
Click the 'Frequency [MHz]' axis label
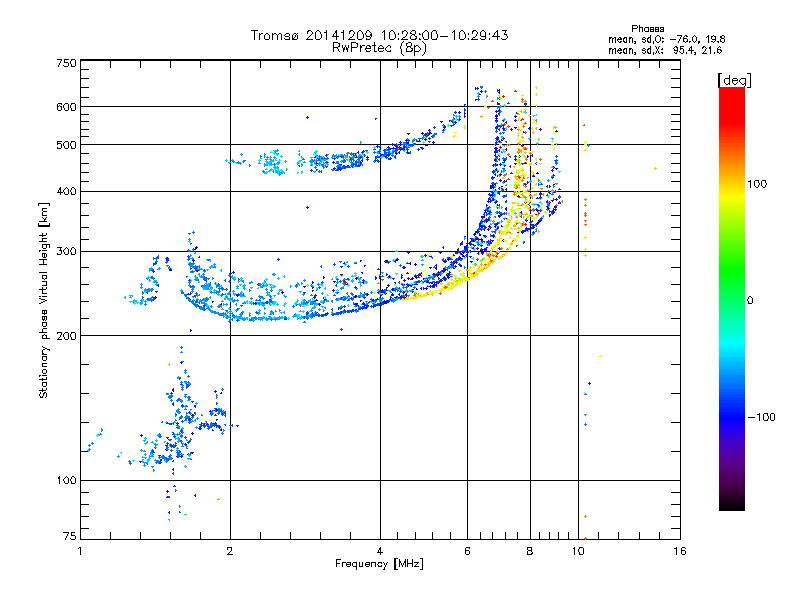[379, 564]
